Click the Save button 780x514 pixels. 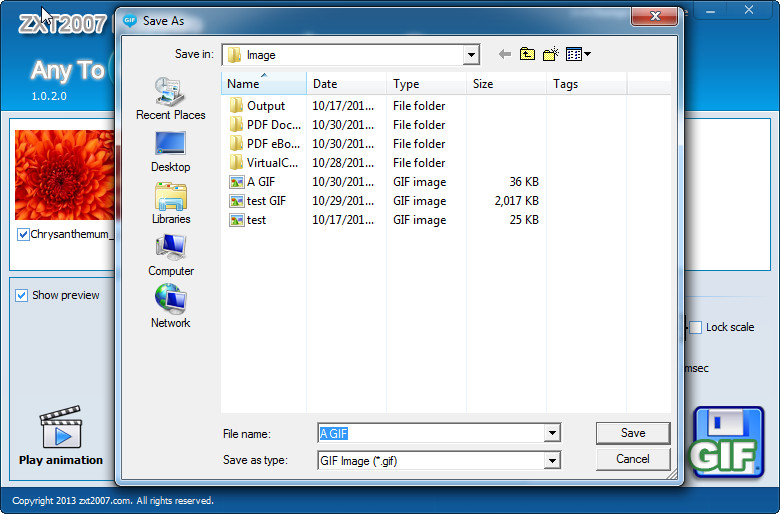633,433
